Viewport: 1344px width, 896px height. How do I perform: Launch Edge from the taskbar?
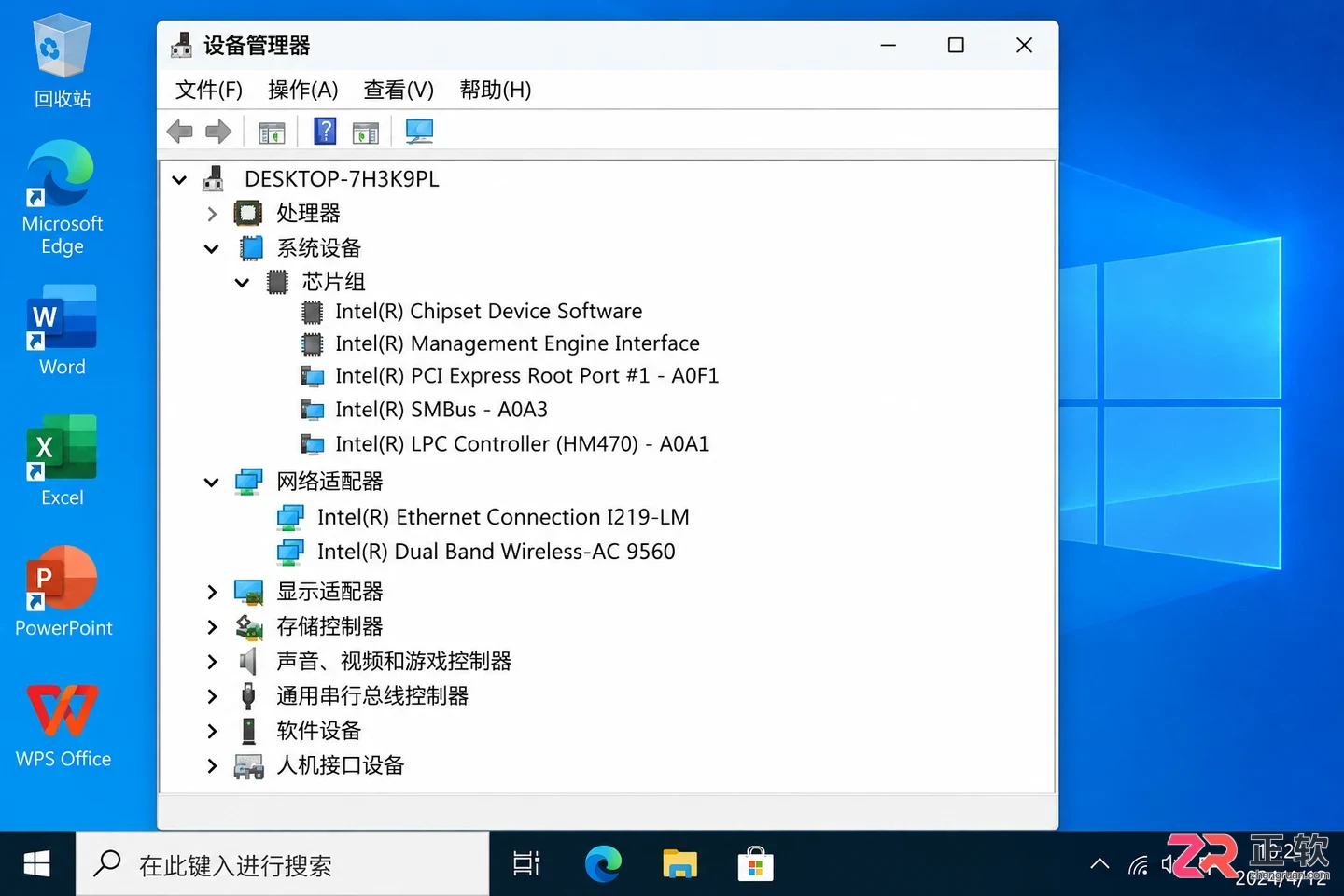pos(603,864)
